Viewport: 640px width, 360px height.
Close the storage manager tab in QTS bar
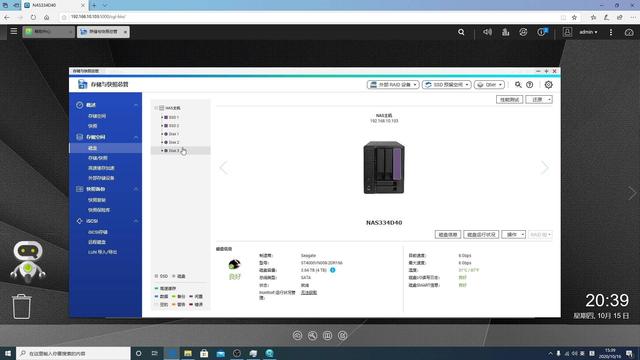125,32
